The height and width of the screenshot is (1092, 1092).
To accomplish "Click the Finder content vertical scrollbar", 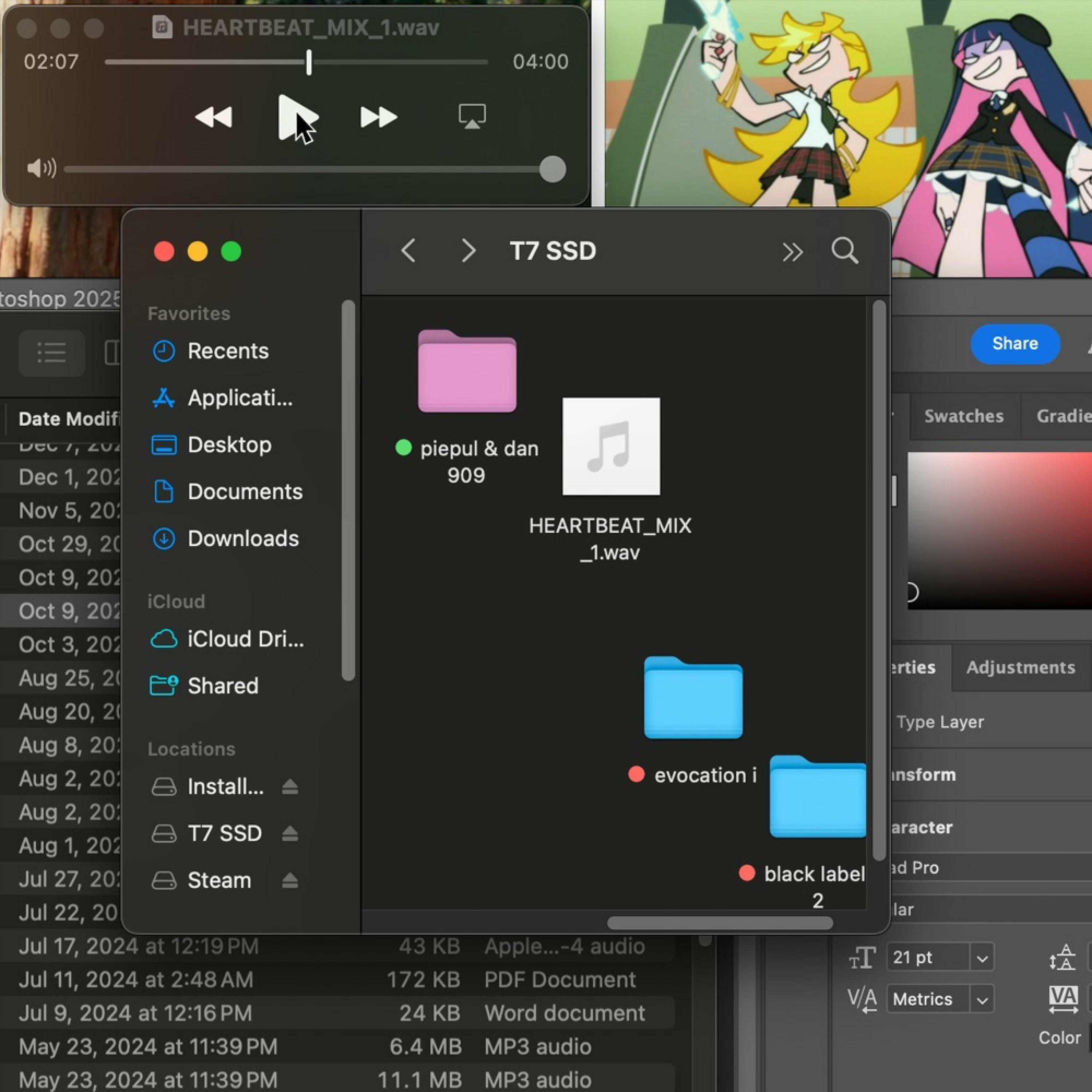I will pos(879,580).
